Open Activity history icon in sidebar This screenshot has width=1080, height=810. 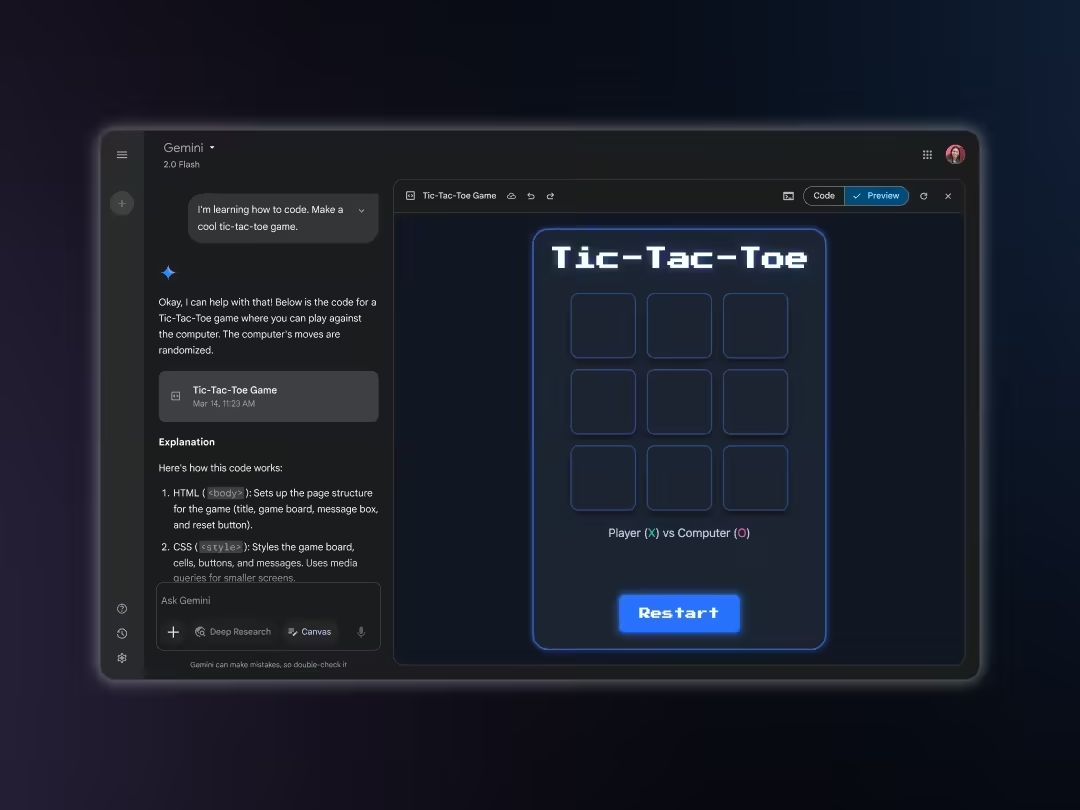pos(122,633)
